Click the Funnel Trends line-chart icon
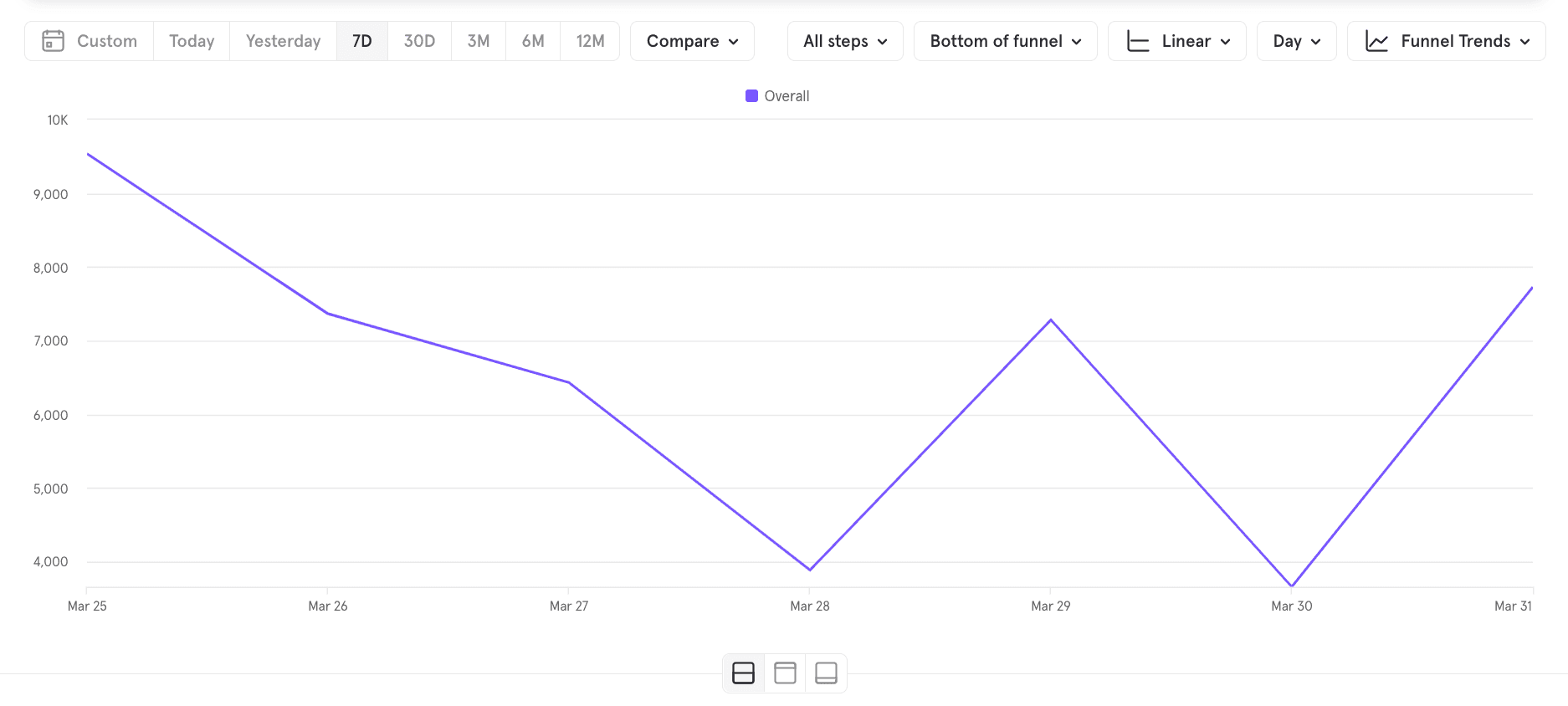 pyautogui.click(x=1376, y=41)
